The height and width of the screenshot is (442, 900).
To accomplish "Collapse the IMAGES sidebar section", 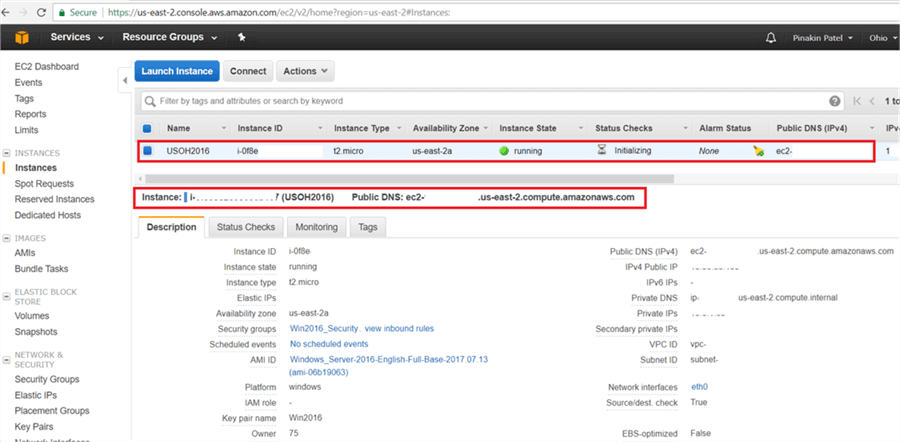I will click(x=6, y=238).
